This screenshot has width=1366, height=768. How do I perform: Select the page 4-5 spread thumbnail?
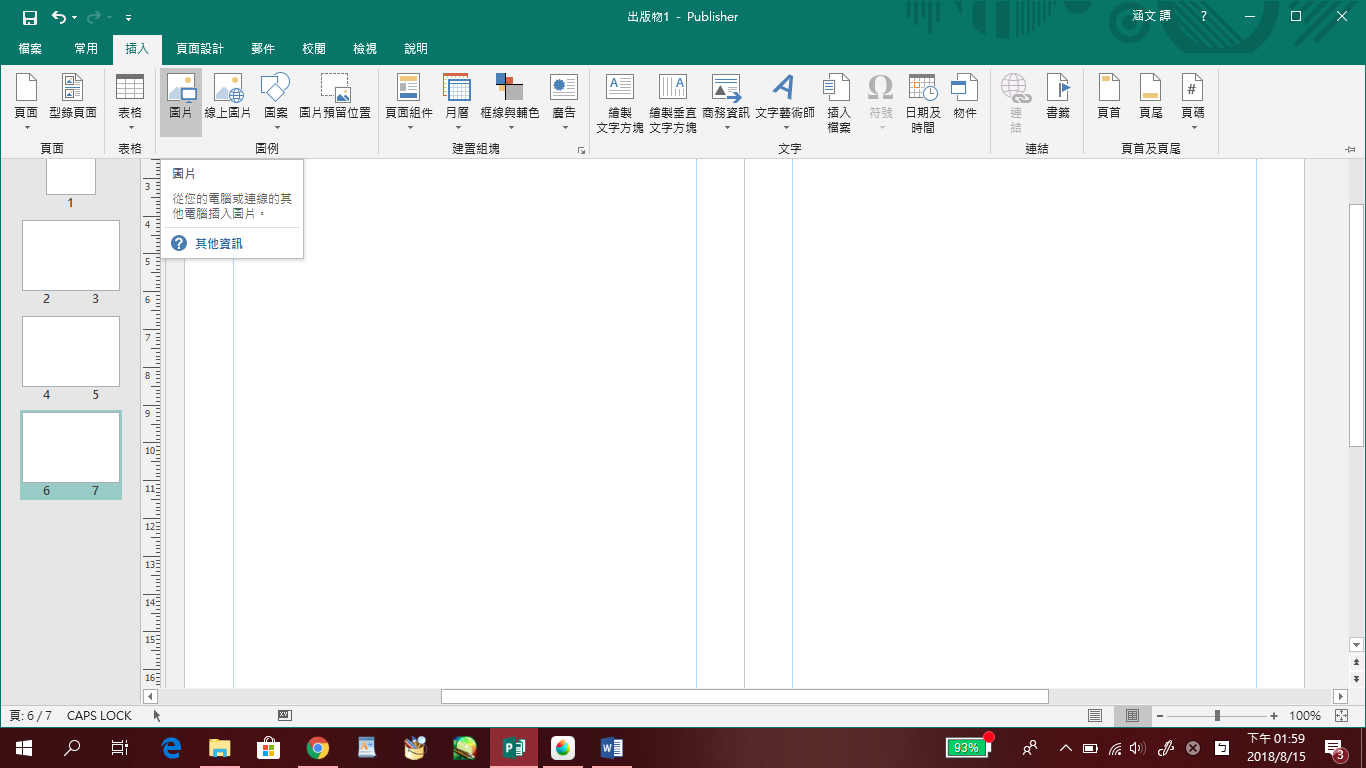[71, 352]
